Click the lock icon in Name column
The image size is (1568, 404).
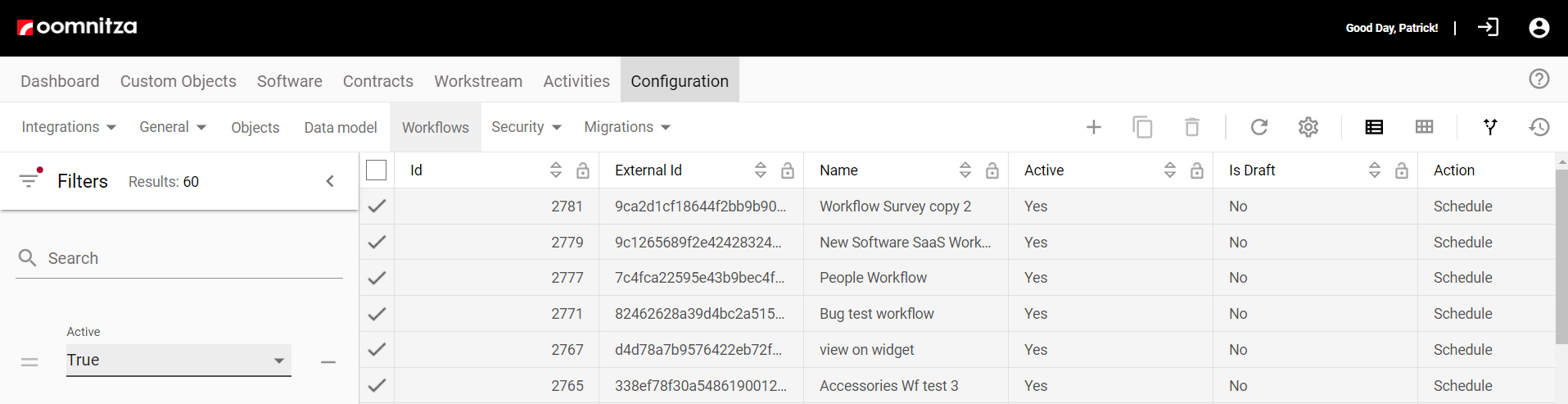(992, 170)
